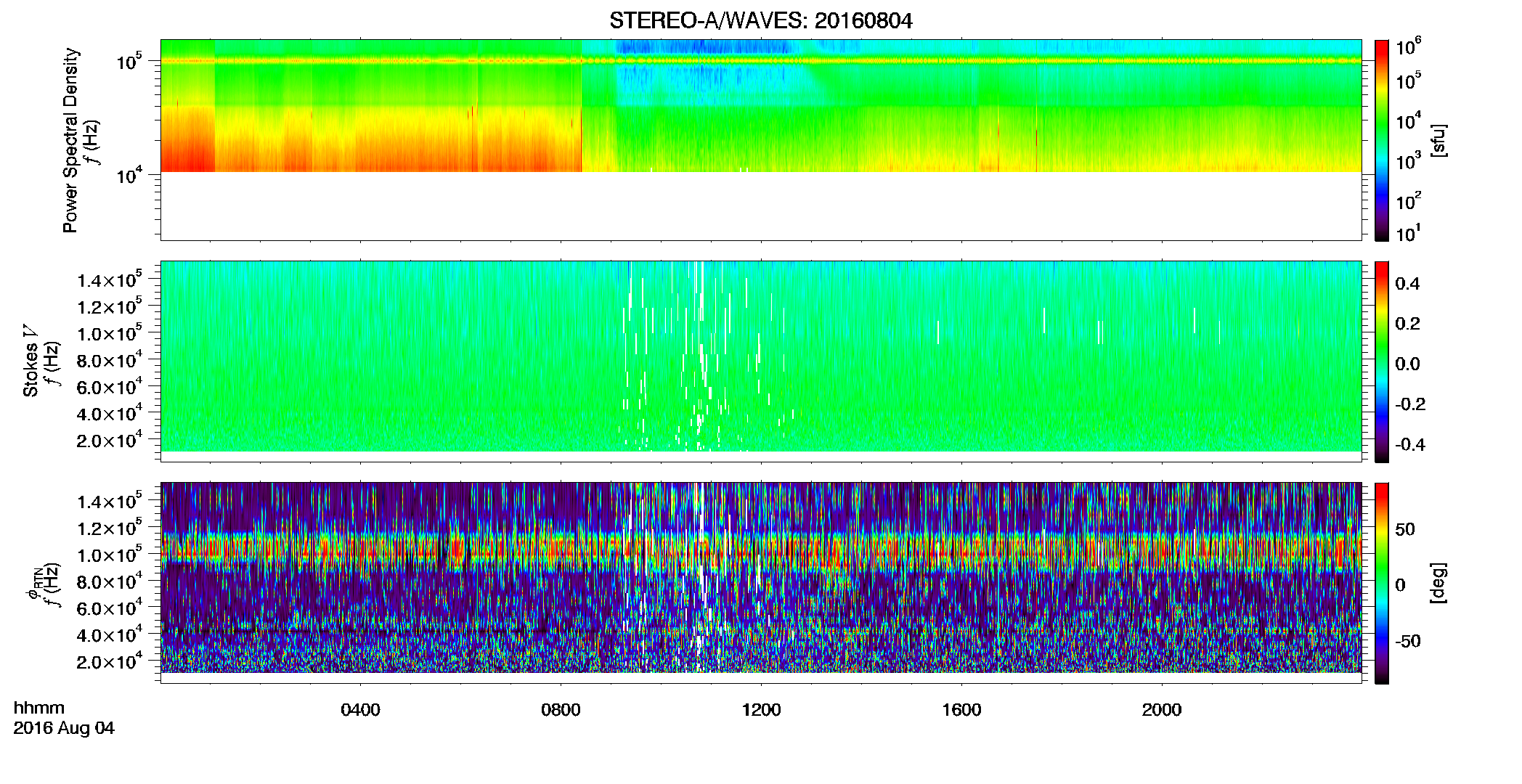Click the 10^4 tick on the top panel frequency axis
The width and height of the screenshot is (1522, 784).
129,176
